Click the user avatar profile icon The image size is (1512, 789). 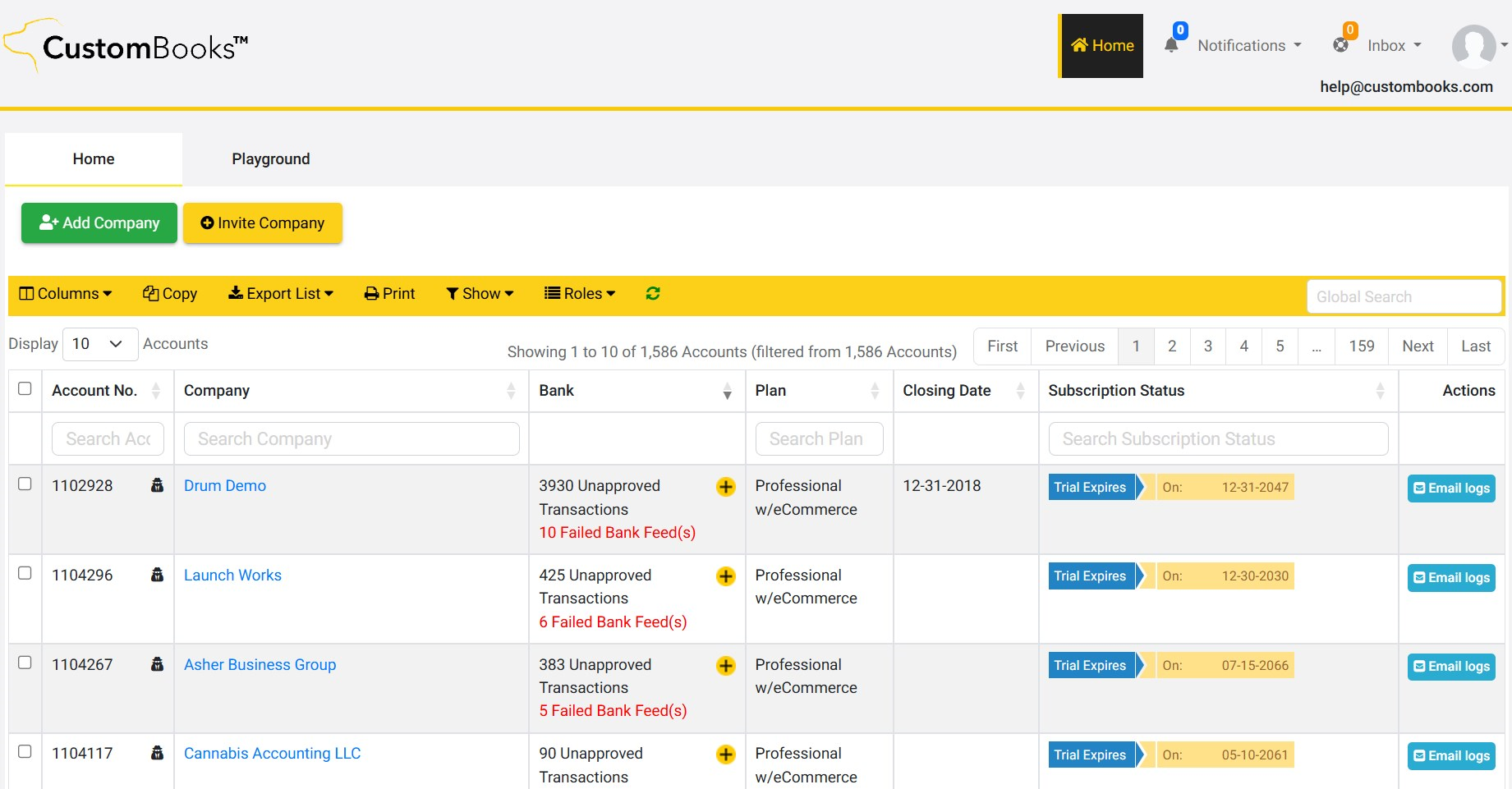tap(1473, 46)
